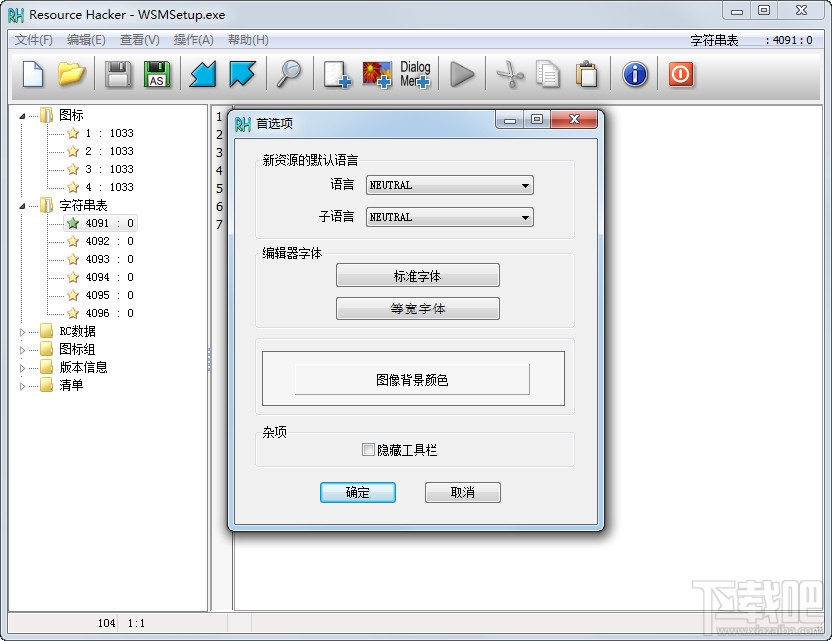Cut using the scissors toolbar icon
Viewport: 832px width, 641px height.
pyautogui.click(x=510, y=74)
